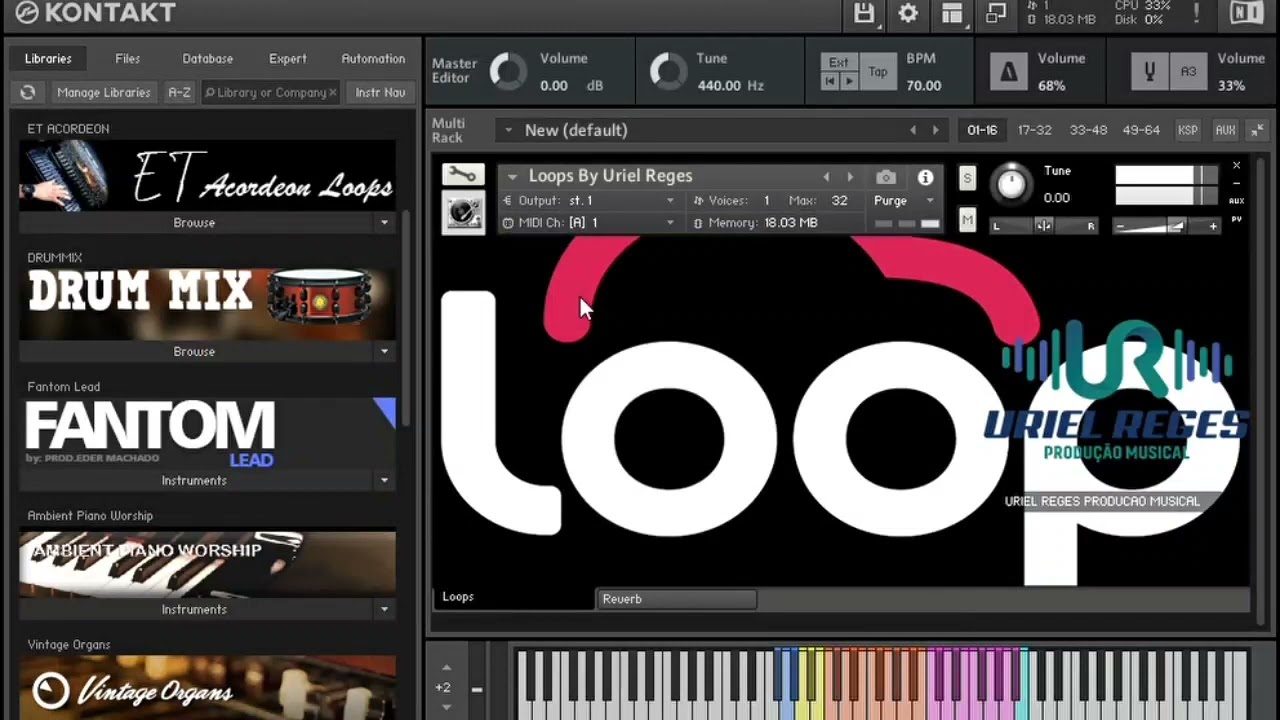Viewport: 1280px width, 720px height.
Task: Click the Manage Libraries button
Action: pyautogui.click(x=104, y=92)
